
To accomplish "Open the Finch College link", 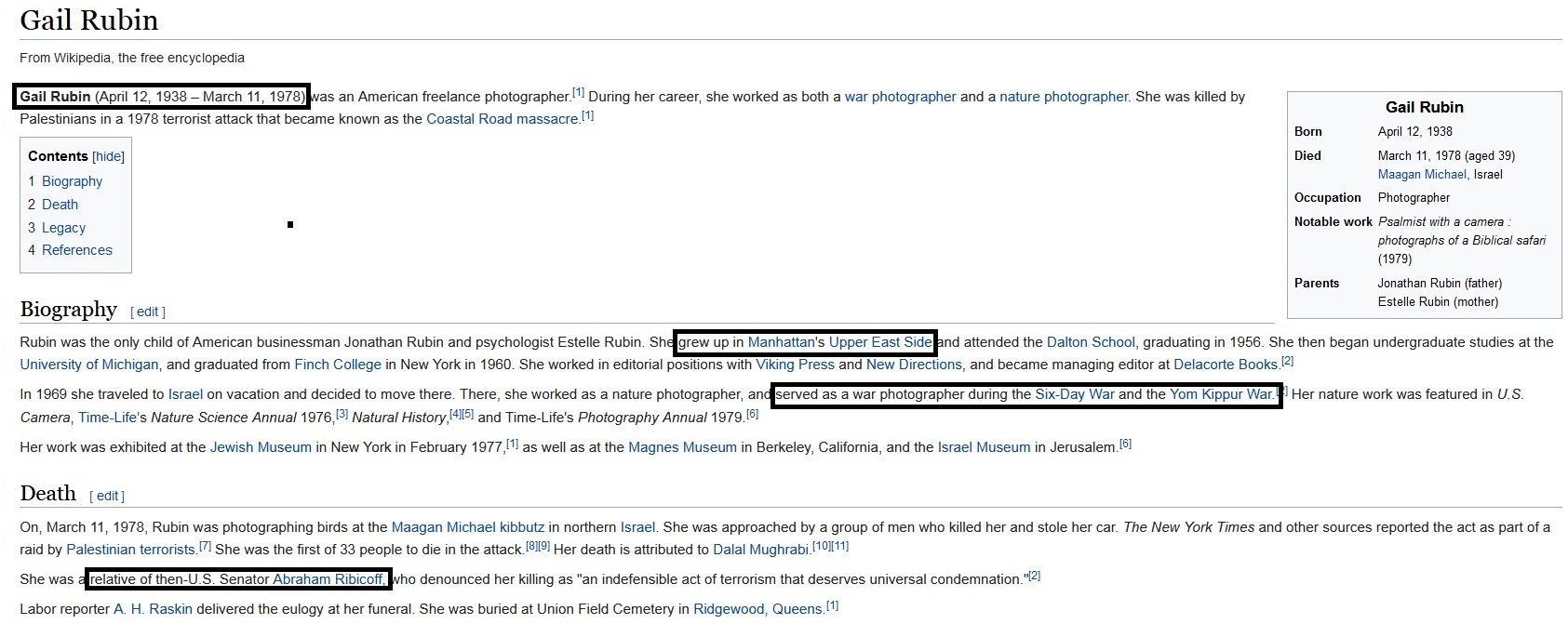I will pos(338,365).
